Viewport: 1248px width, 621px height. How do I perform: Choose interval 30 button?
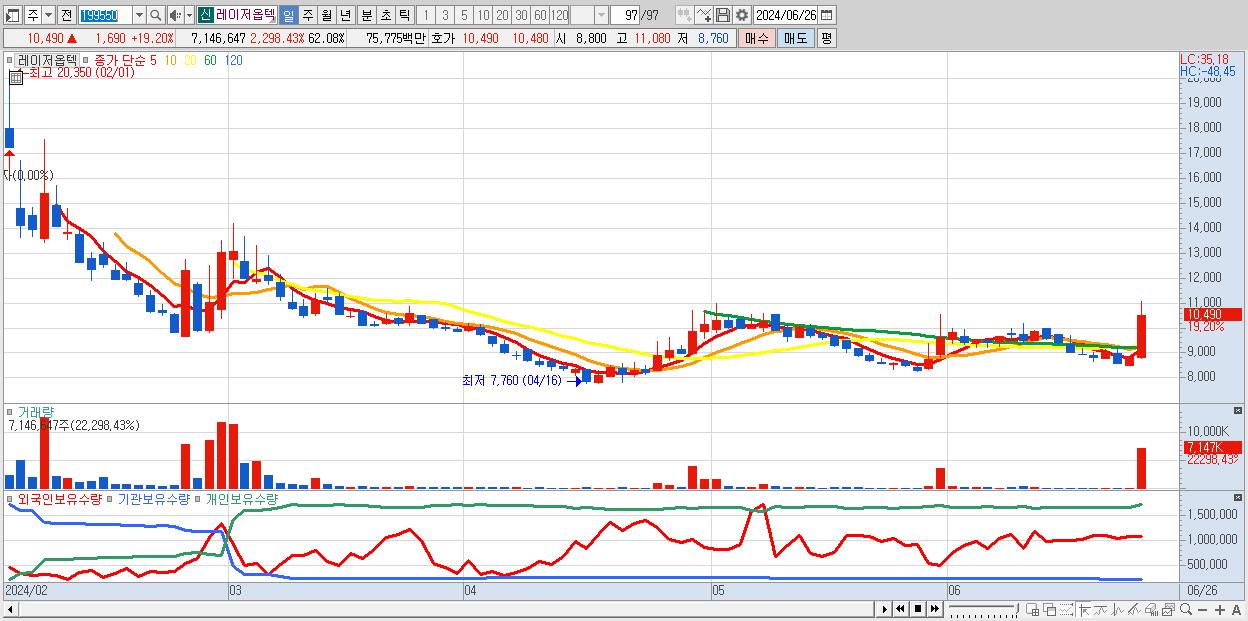coord(521,15)
